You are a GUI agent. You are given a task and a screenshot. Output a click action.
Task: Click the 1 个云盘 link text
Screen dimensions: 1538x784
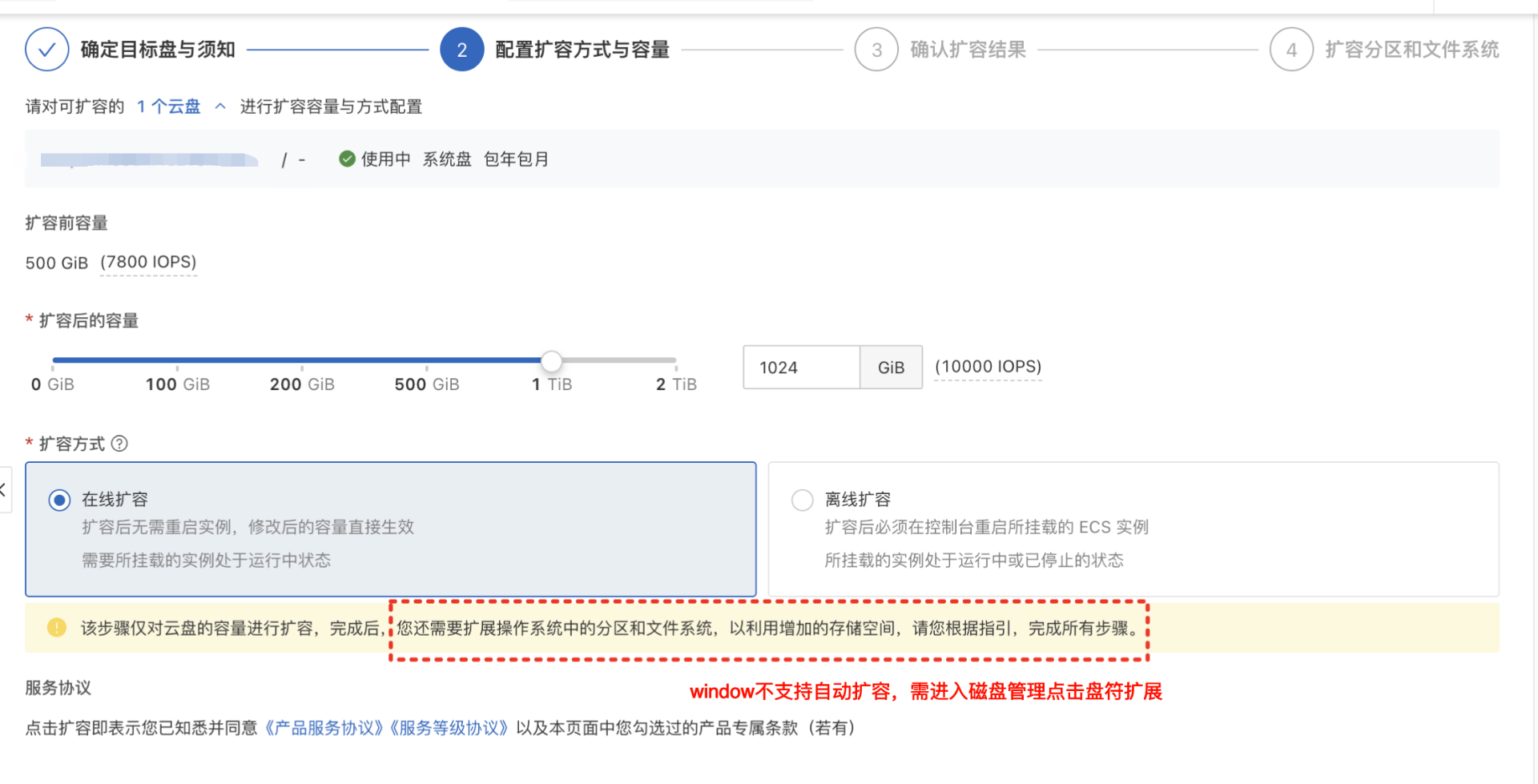[169, 107]
